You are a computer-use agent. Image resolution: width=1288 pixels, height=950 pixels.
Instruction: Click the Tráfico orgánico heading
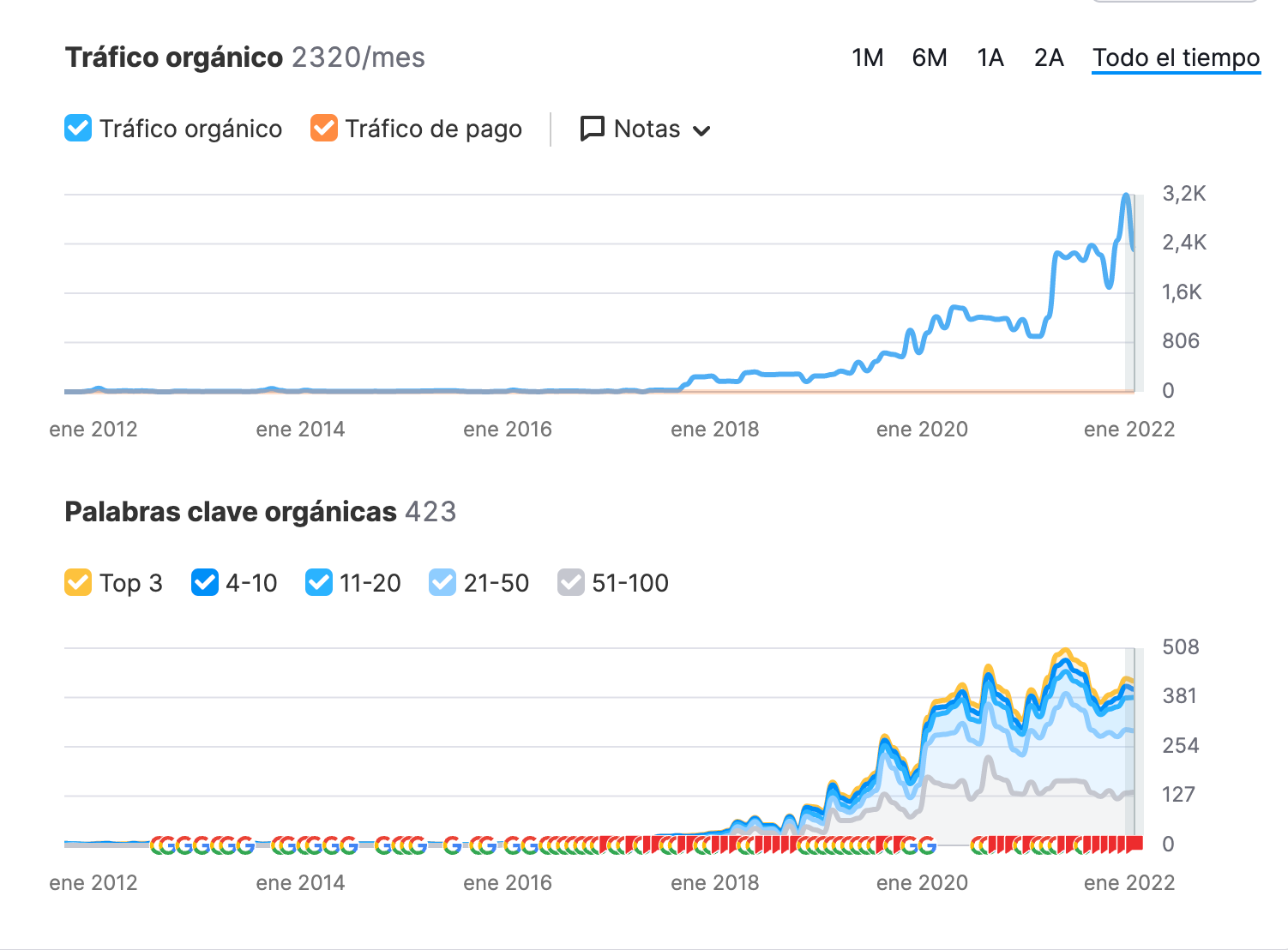pos(174,57)
